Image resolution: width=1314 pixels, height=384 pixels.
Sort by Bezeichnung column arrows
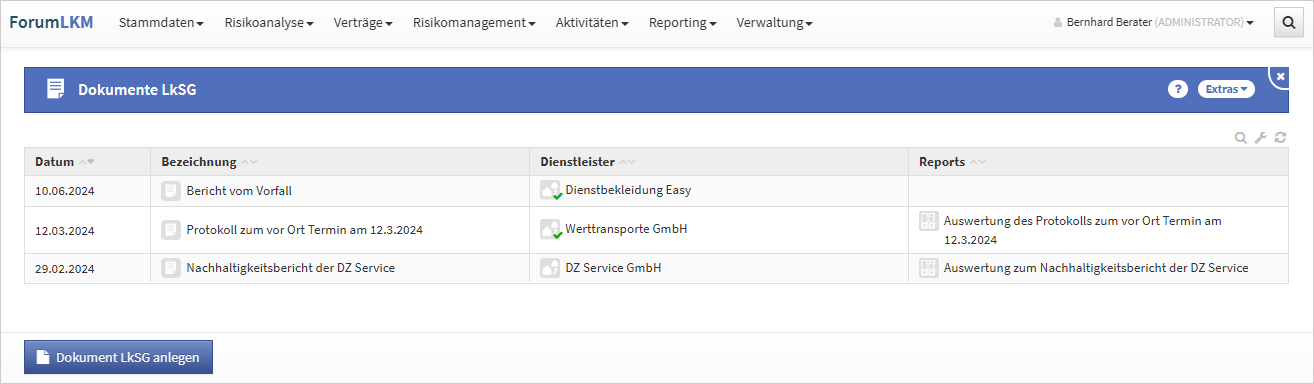pos(249,162)
